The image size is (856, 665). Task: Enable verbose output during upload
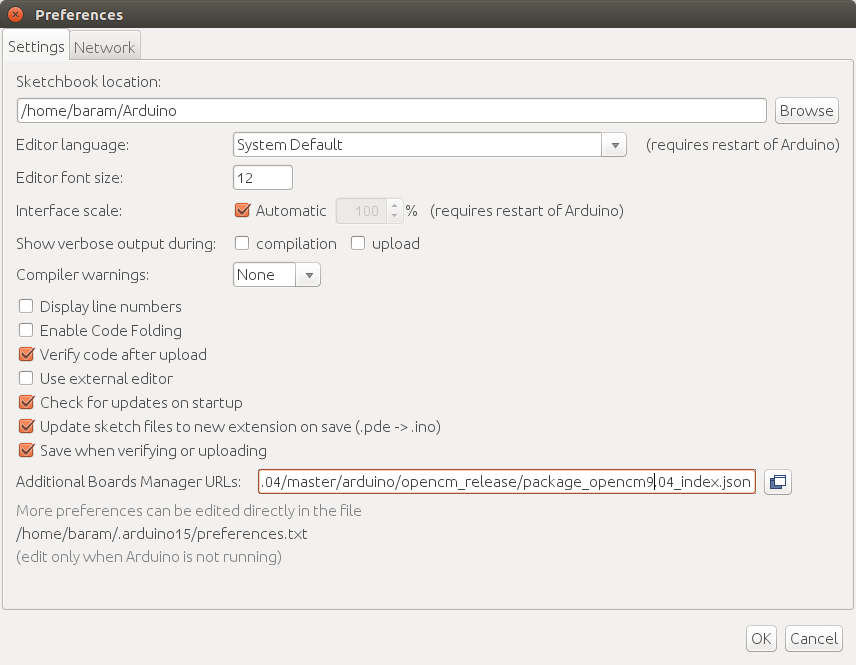pyautogui.click(x=357, y=243)
